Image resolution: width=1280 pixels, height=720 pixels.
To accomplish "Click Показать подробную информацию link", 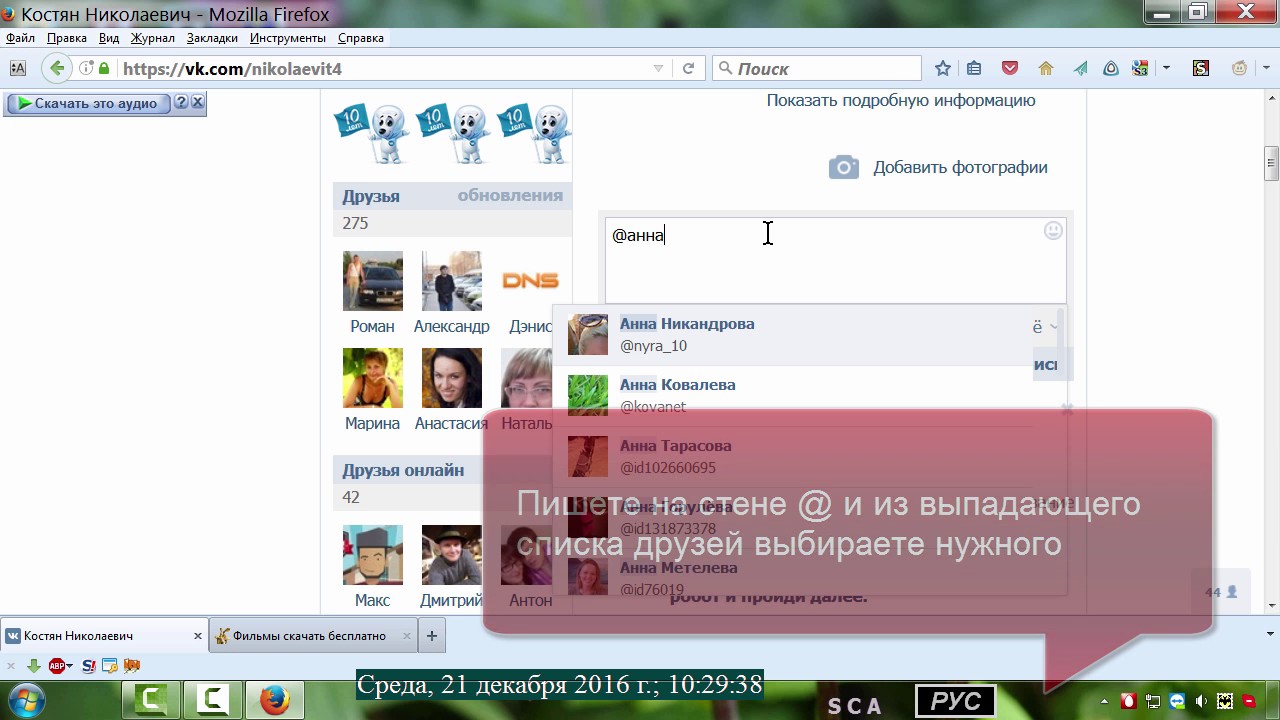I will 901,100.
